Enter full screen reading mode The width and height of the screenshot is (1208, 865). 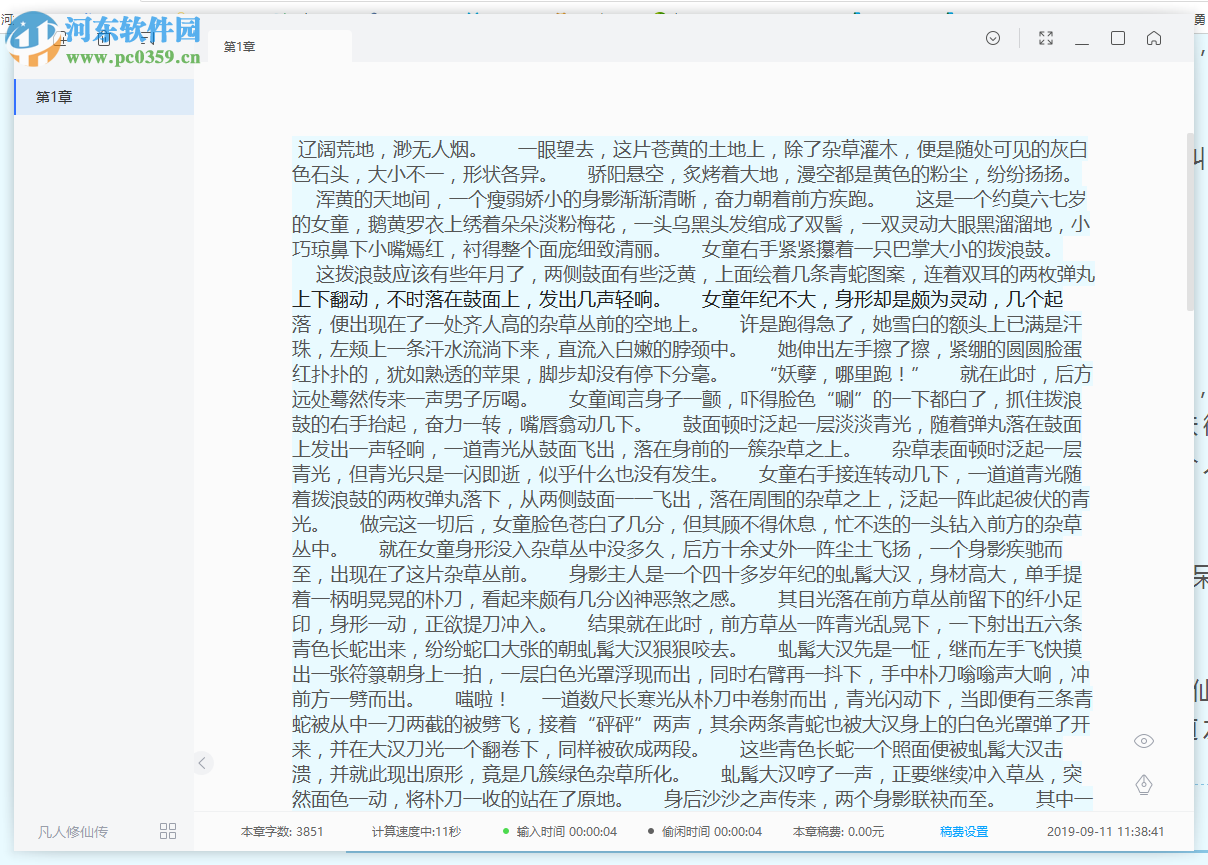pyautogui.click(x=1046, y=37)
